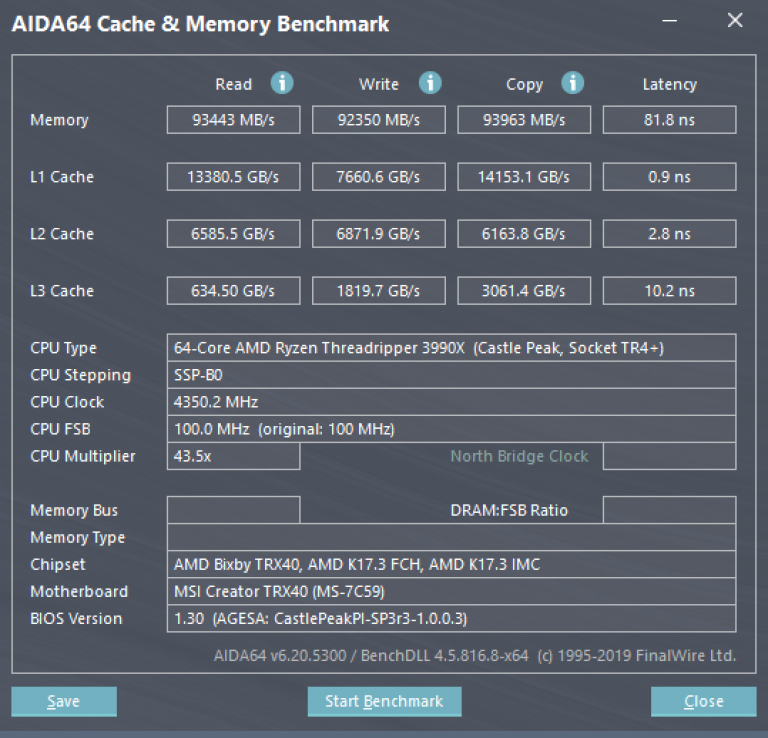This screenshot has width=768, height=738.
Task: Click the empty Memory Bus field
Action: coord(234,510)
